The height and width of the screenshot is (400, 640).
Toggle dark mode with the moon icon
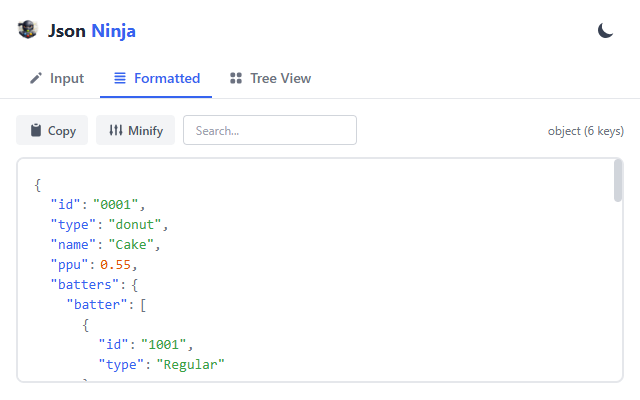coord(605,31)
